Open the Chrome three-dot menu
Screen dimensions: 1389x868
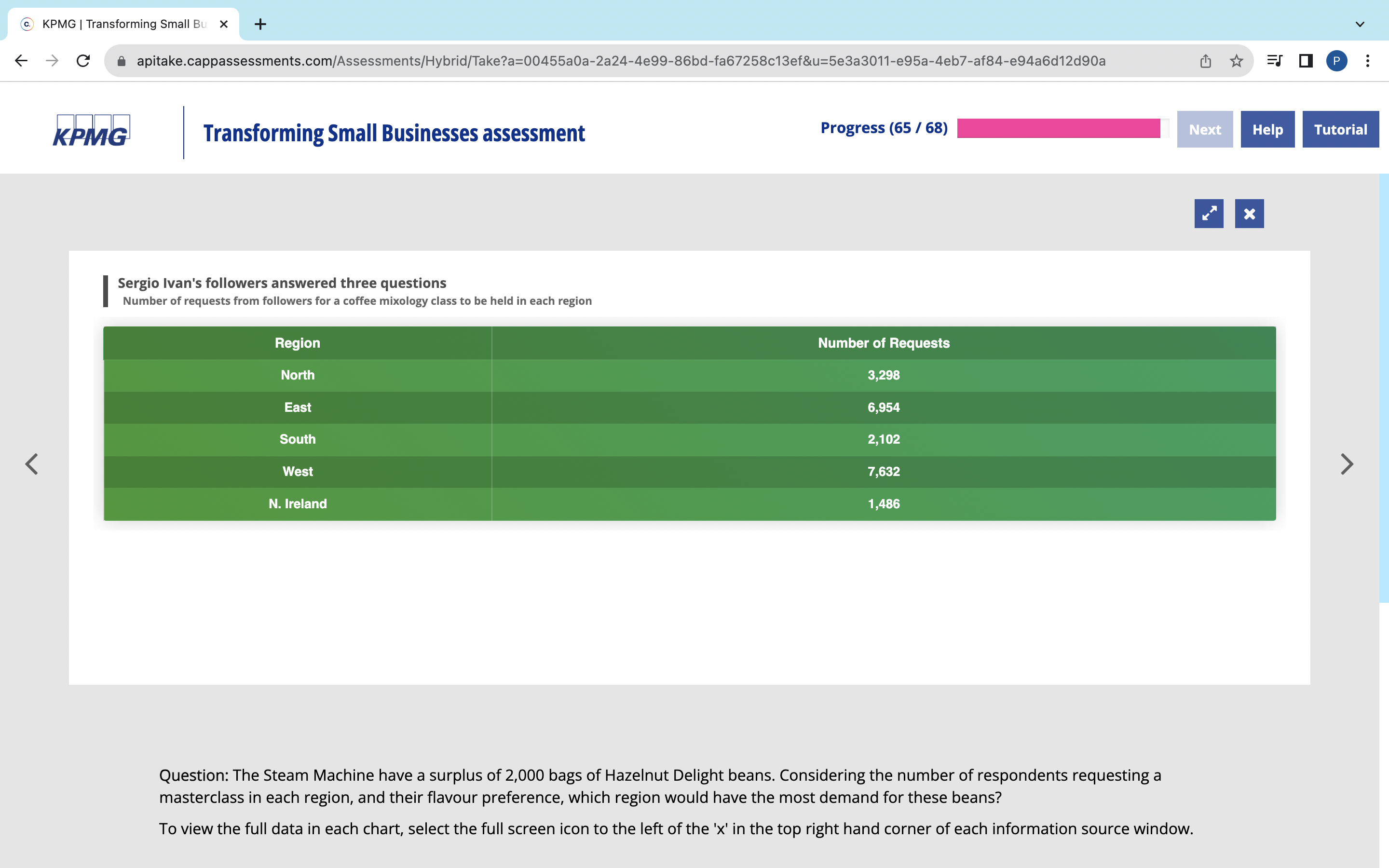pos(1368,61)
